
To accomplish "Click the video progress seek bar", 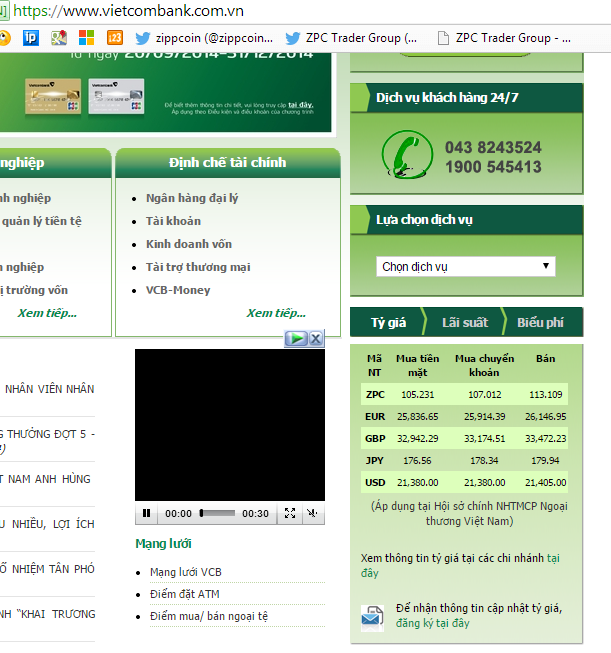I will point(217,513).
